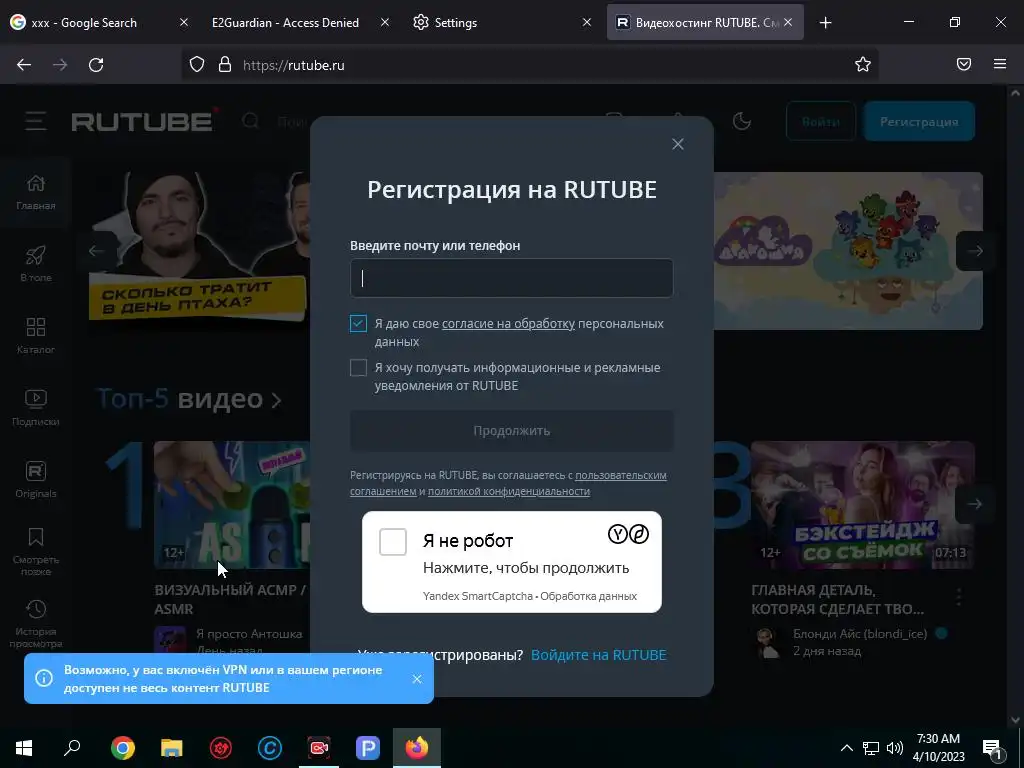Open a new browser tab
This screenshot has width=1024, height=768.
click(x=825, y=23)
